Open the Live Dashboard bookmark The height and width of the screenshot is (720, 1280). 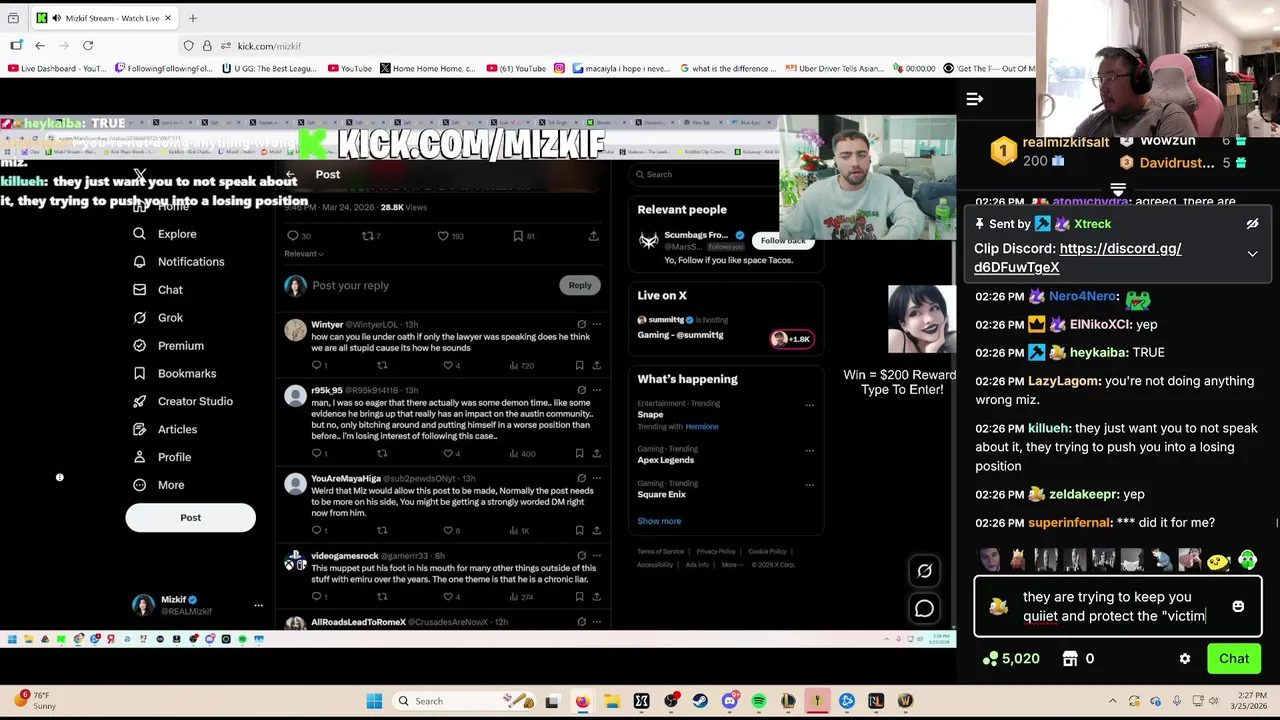(57, 69)
